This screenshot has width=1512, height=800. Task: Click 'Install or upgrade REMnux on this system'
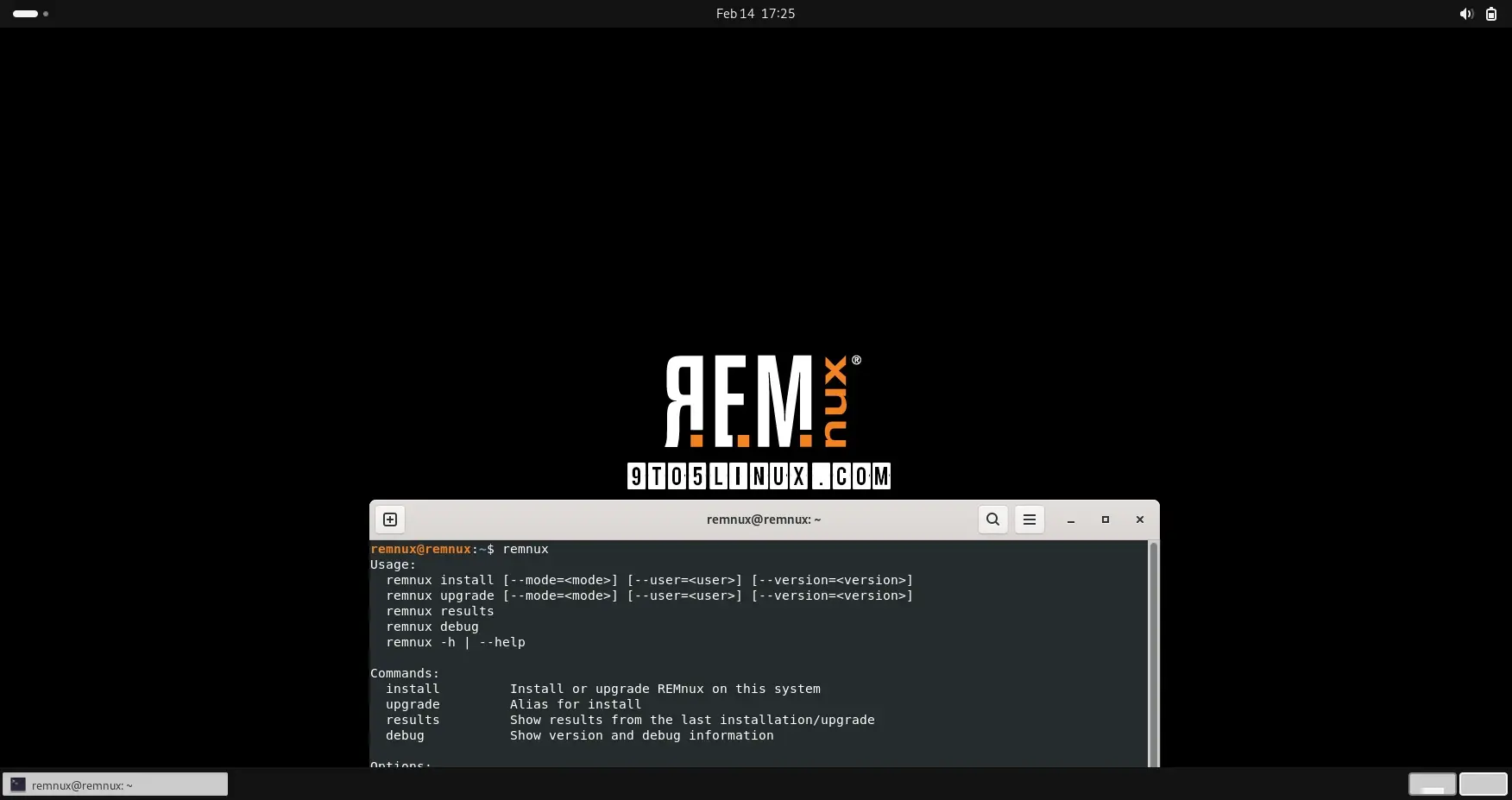pyautogui.click(x=665, y=689)
